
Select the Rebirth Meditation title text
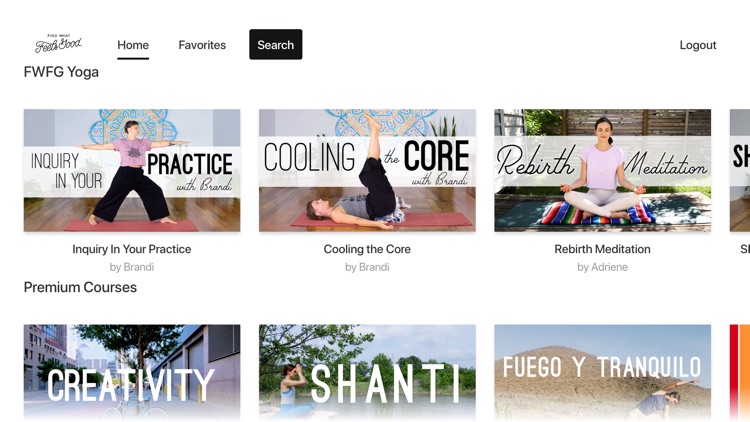pyautogui.click(x=602, y=249)
